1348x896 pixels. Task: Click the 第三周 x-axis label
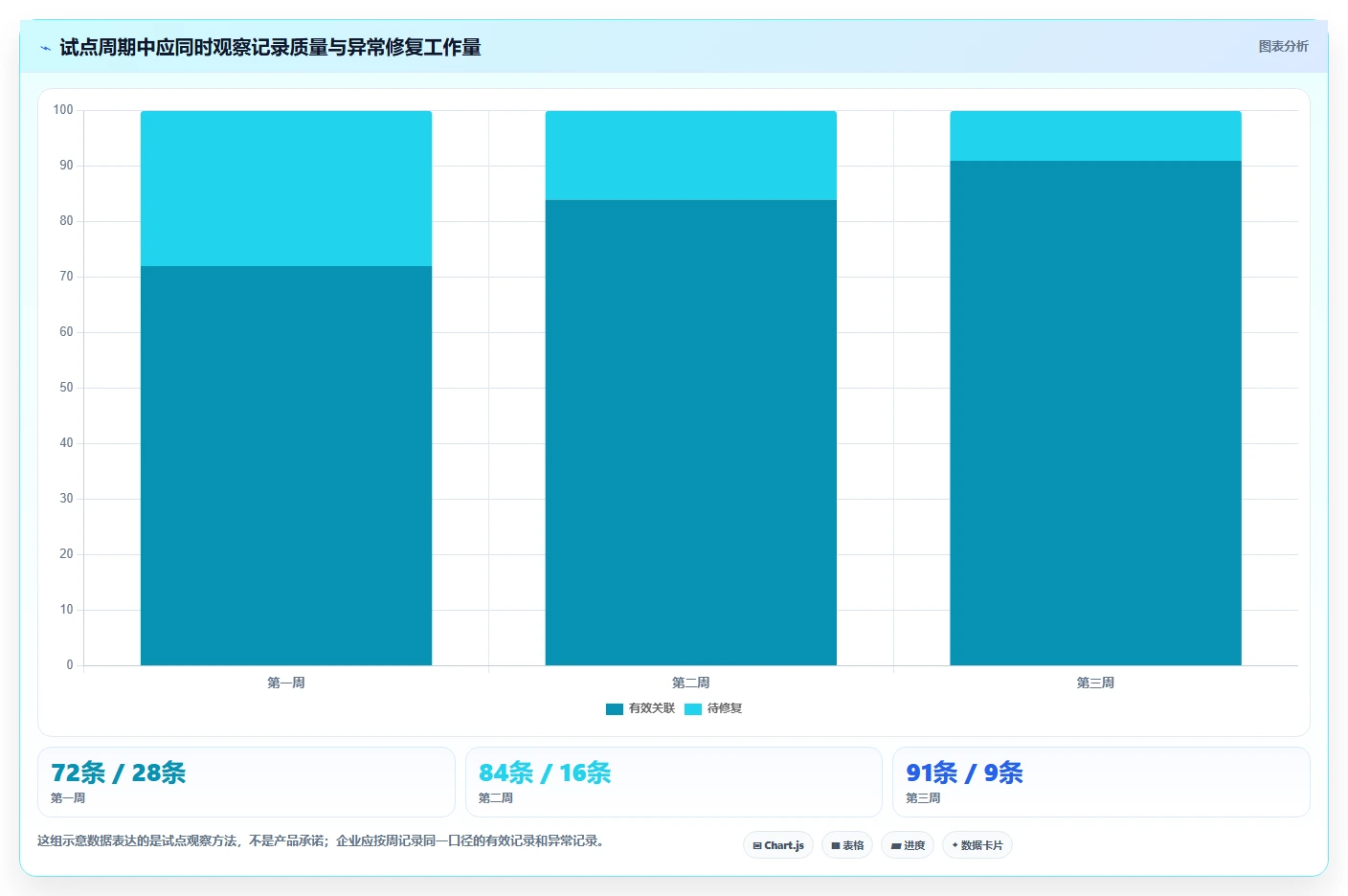tap(1095, 683)
